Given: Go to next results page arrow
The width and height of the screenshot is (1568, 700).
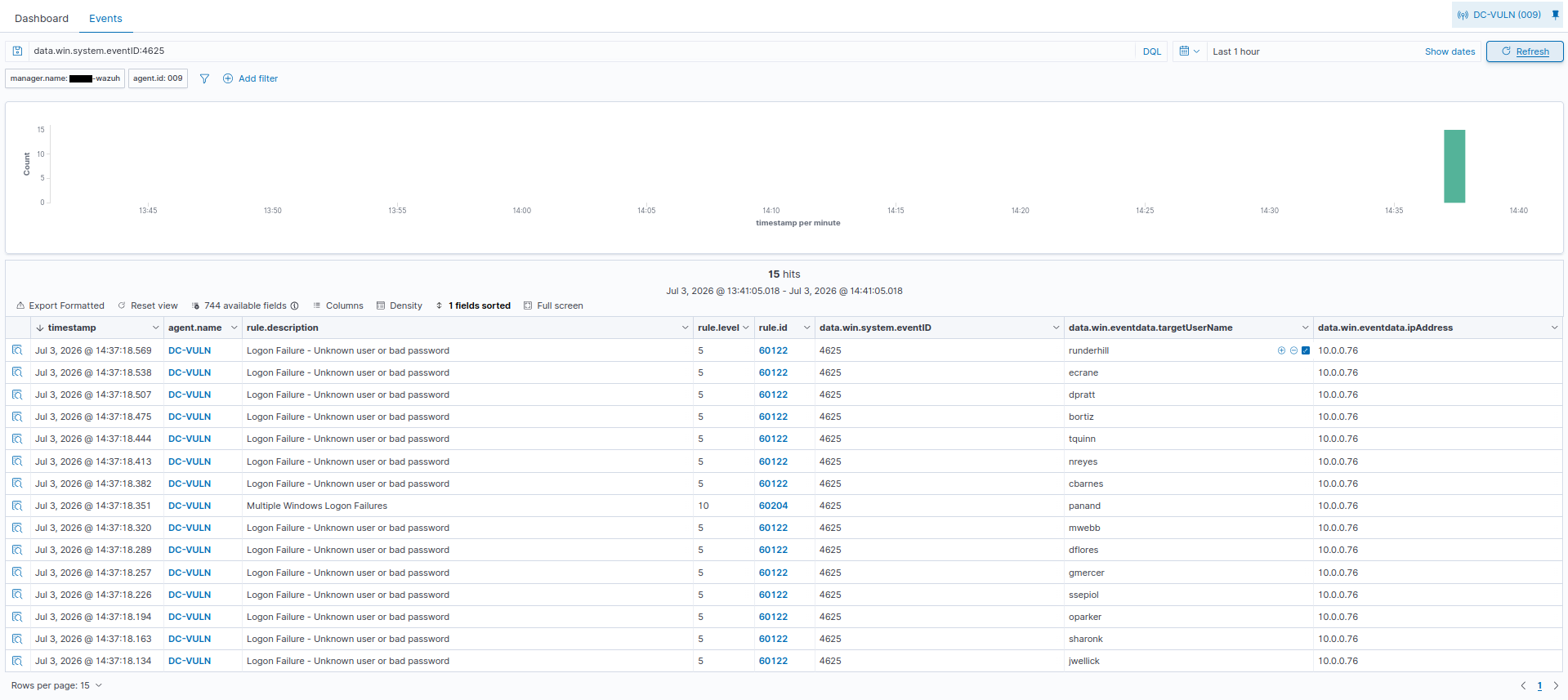Looking at the screenshot, I should (1556, 686).
